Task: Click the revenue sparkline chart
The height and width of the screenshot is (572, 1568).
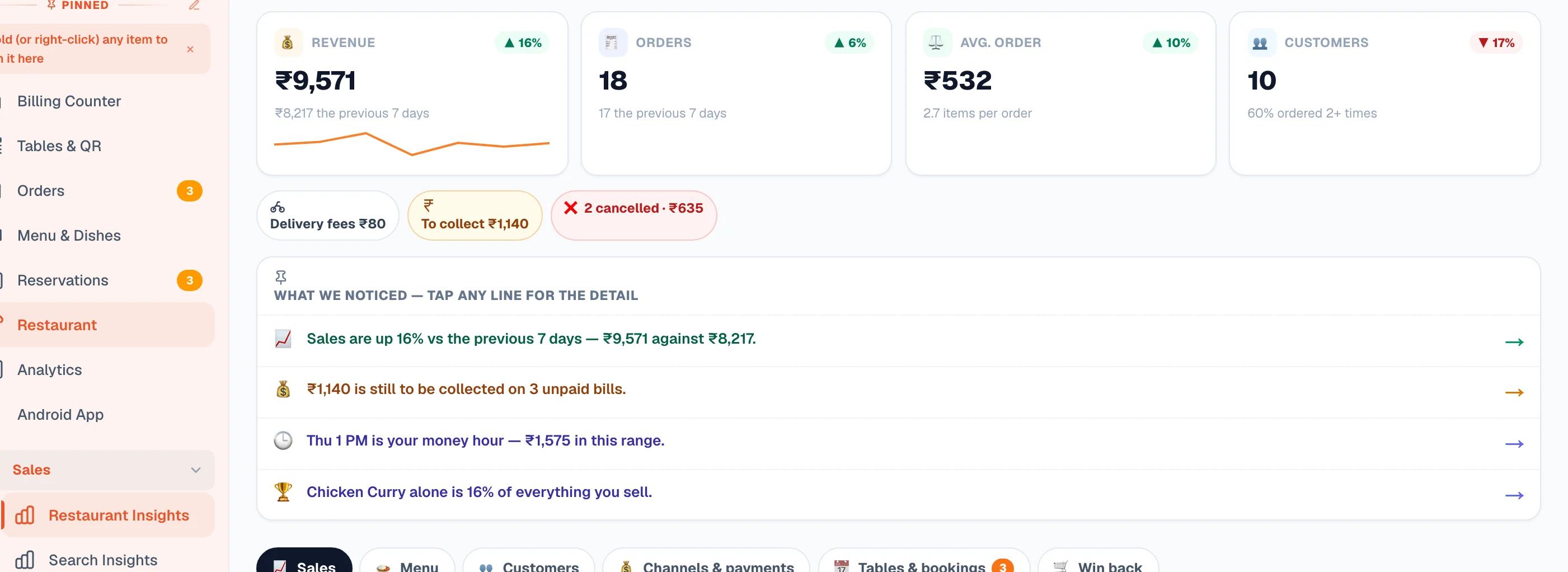Action: (x=412, y=144)
